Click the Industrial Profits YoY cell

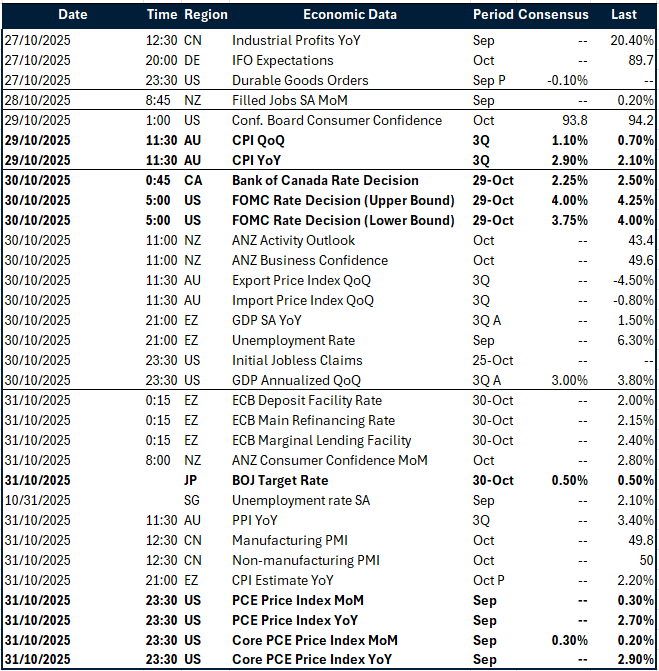296,40
